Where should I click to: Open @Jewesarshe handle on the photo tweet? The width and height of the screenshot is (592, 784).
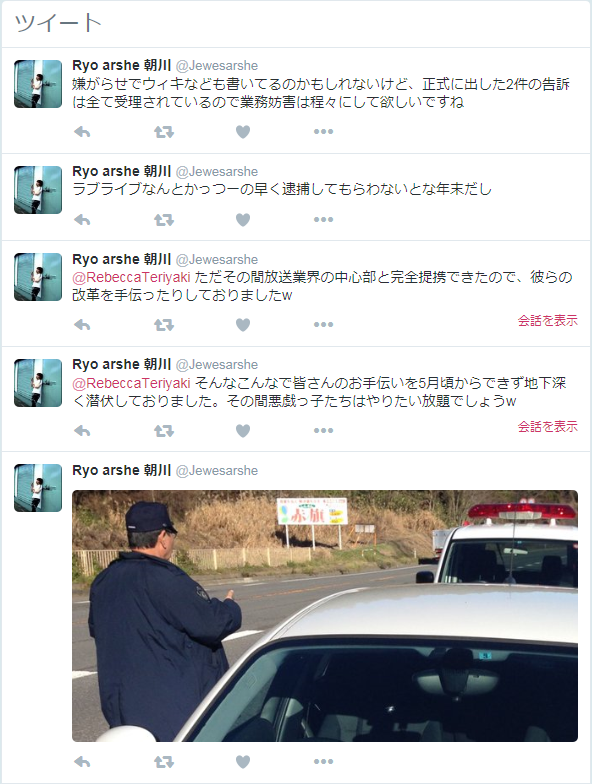[217, 470]
